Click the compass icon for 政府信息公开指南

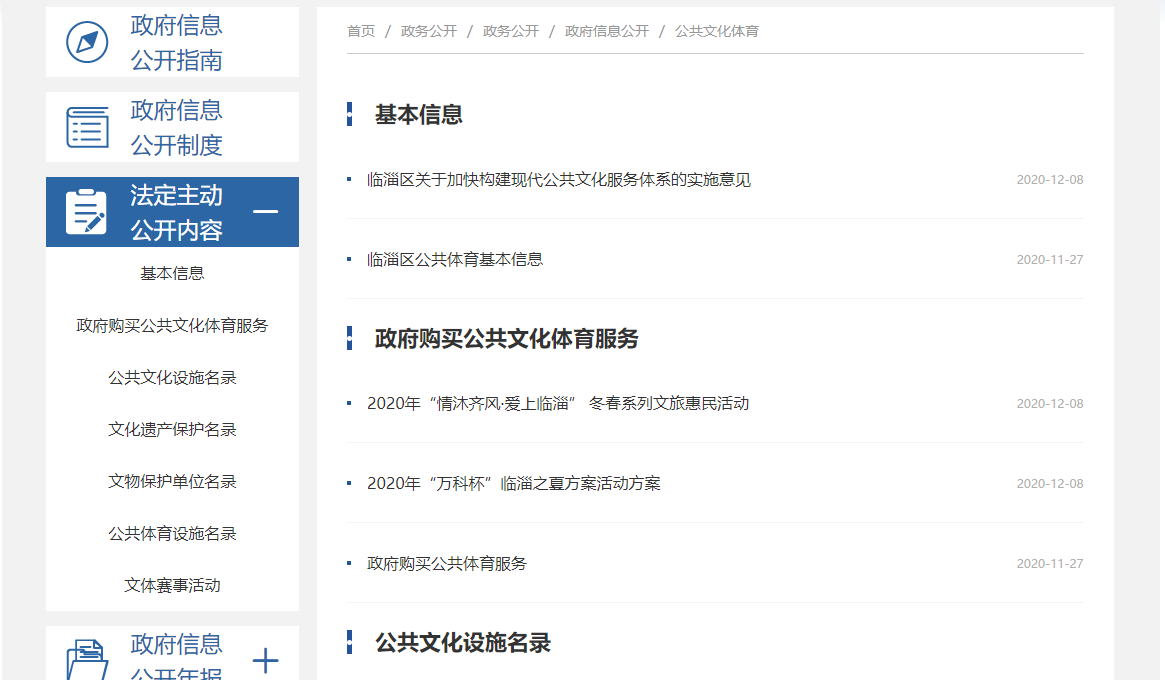[x=87, y=42]
